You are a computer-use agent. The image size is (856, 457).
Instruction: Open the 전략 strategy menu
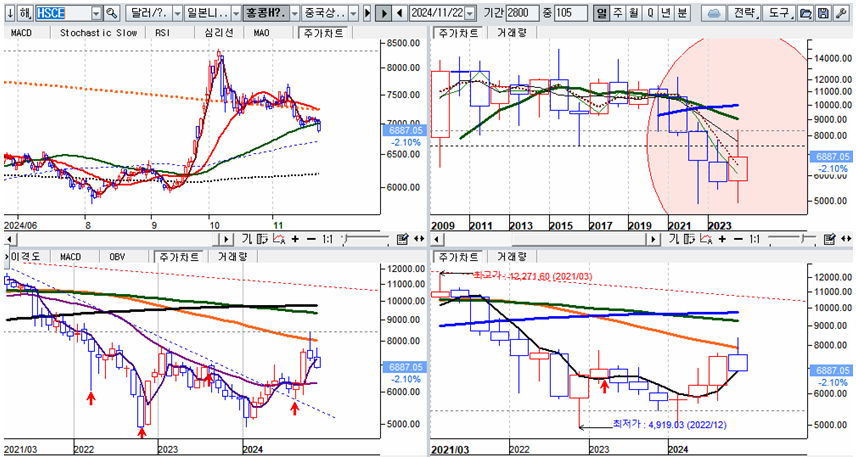pyautogui.click(x=745, y=13)
